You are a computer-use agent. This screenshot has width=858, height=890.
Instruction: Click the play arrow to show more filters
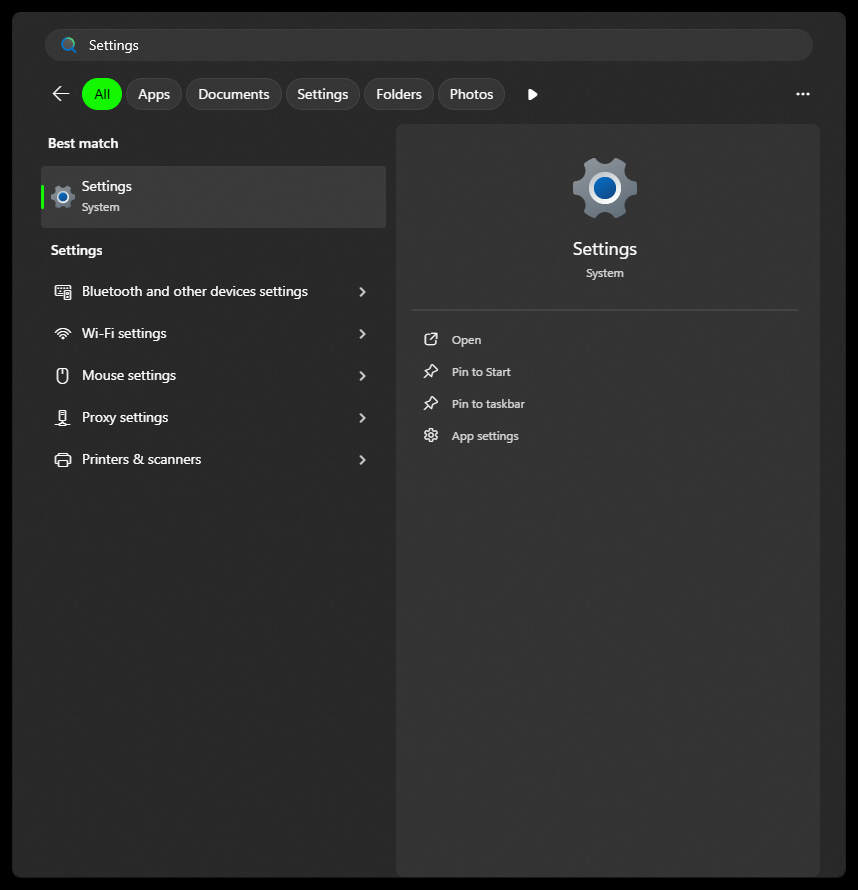tap(532, 94)
